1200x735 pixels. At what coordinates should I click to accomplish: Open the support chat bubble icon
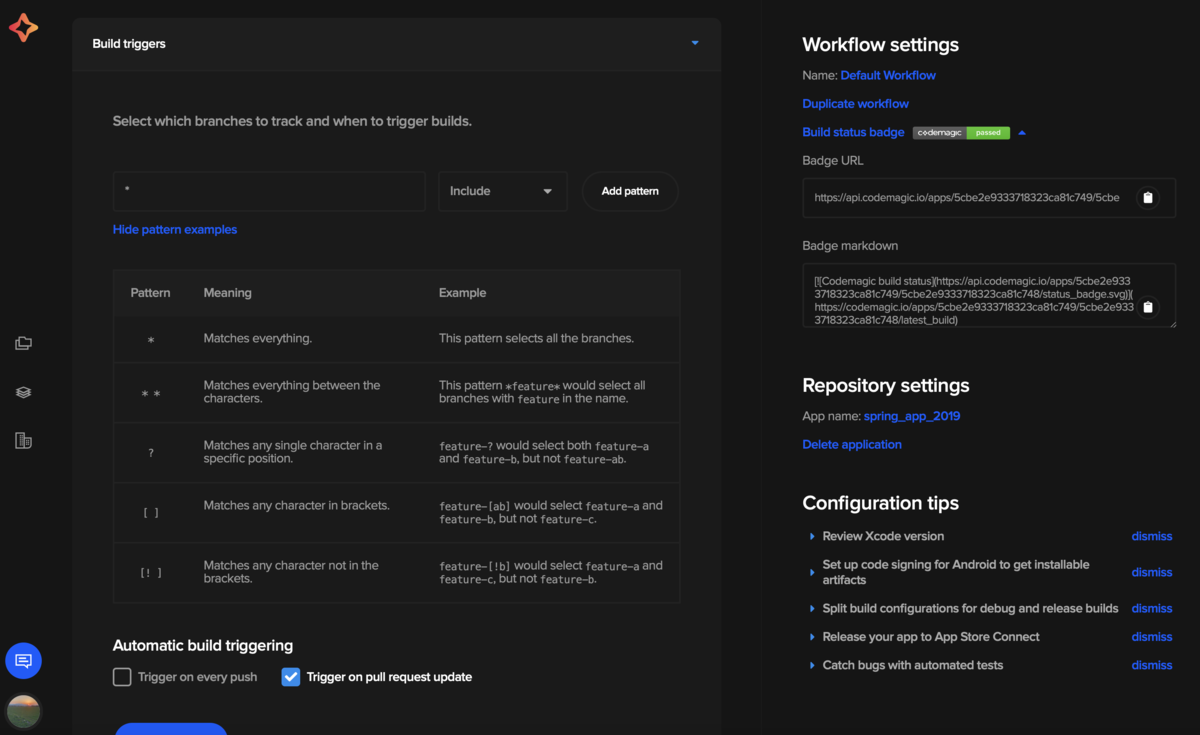coord(23,661)
